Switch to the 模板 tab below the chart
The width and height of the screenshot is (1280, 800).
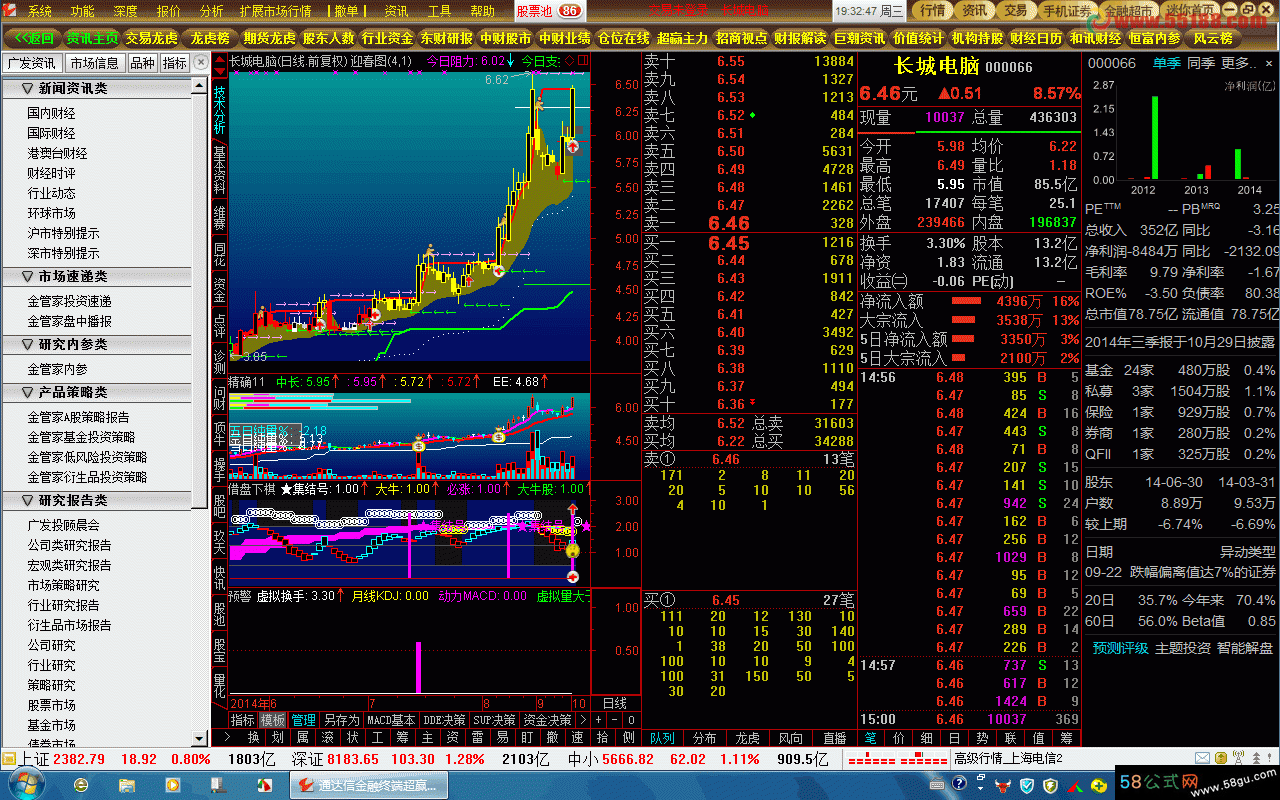coord(273,719)
